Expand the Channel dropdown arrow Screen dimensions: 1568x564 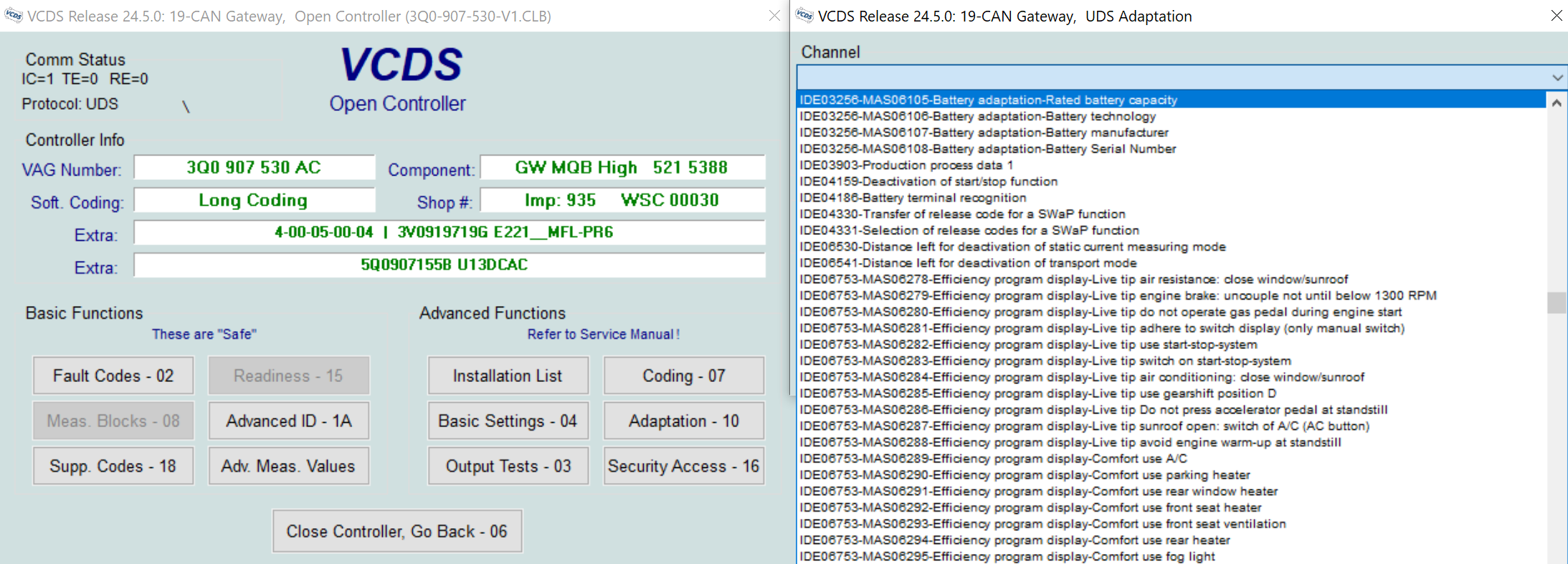click(x=1557, y=77)
